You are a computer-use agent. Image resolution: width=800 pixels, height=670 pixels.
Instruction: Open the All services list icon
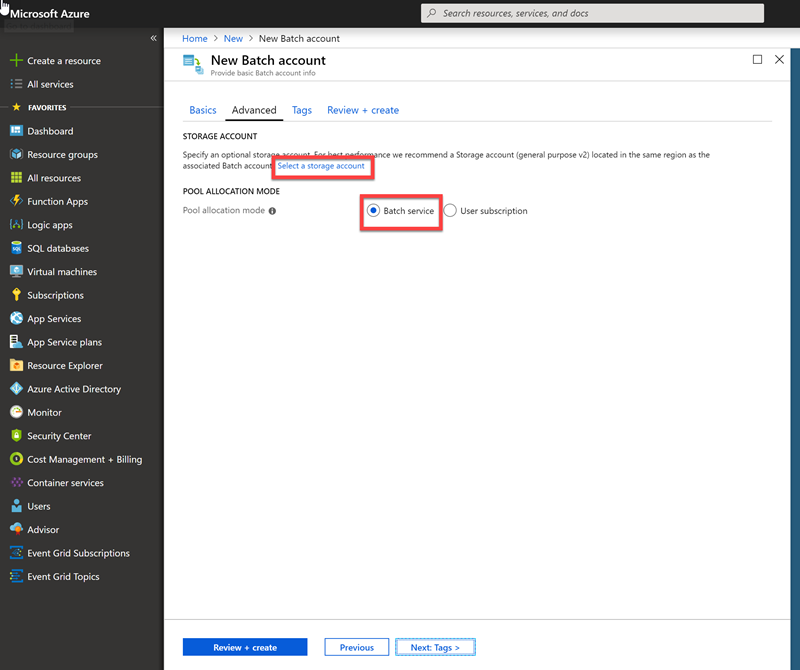(16, 84)
